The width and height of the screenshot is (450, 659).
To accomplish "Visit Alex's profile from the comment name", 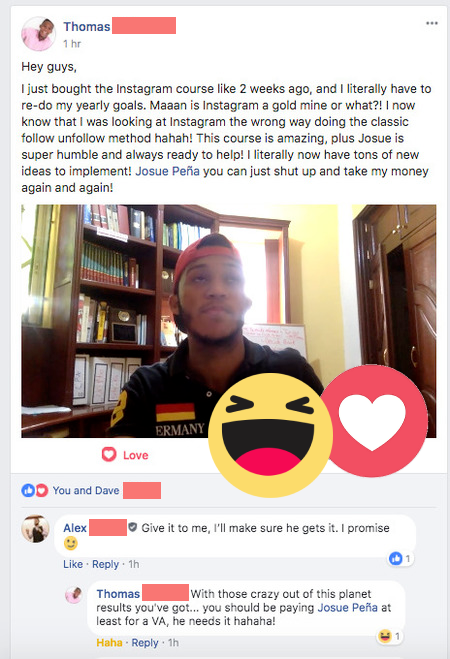I will pos(75,528).
